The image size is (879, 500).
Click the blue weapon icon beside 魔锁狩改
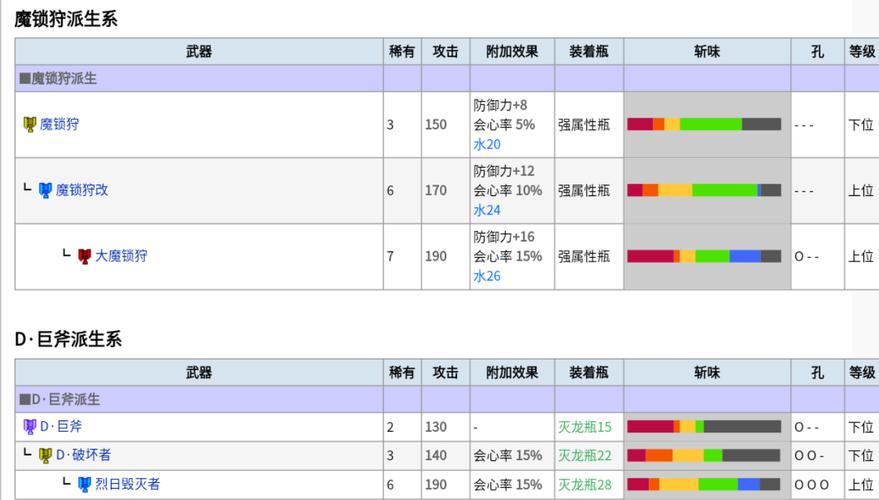coord(45,191)
